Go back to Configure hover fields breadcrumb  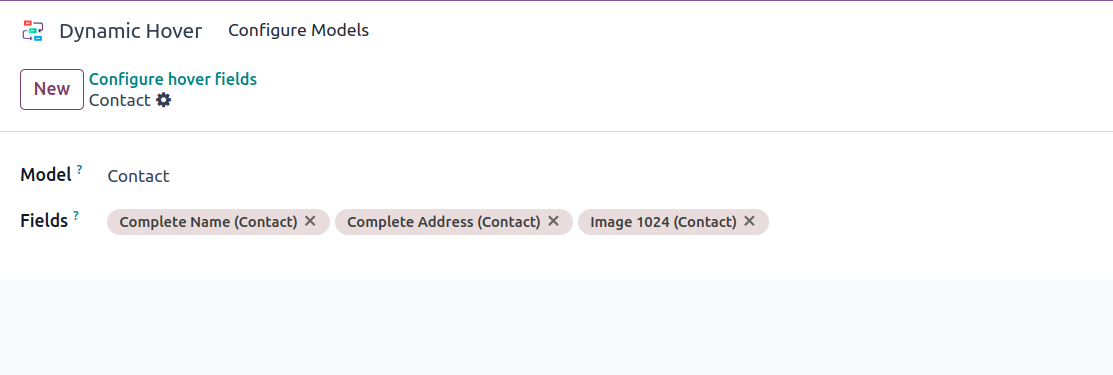(172, 79)
